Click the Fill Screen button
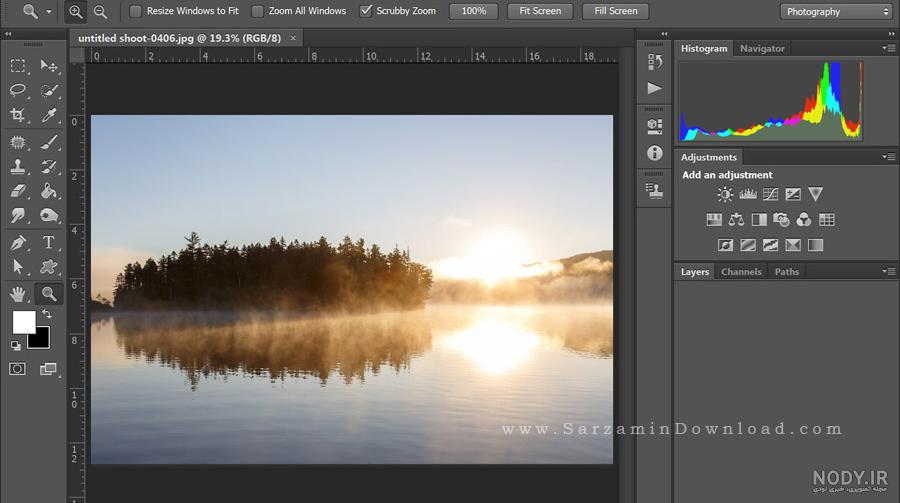900x503 pixels. coord(616,11)
